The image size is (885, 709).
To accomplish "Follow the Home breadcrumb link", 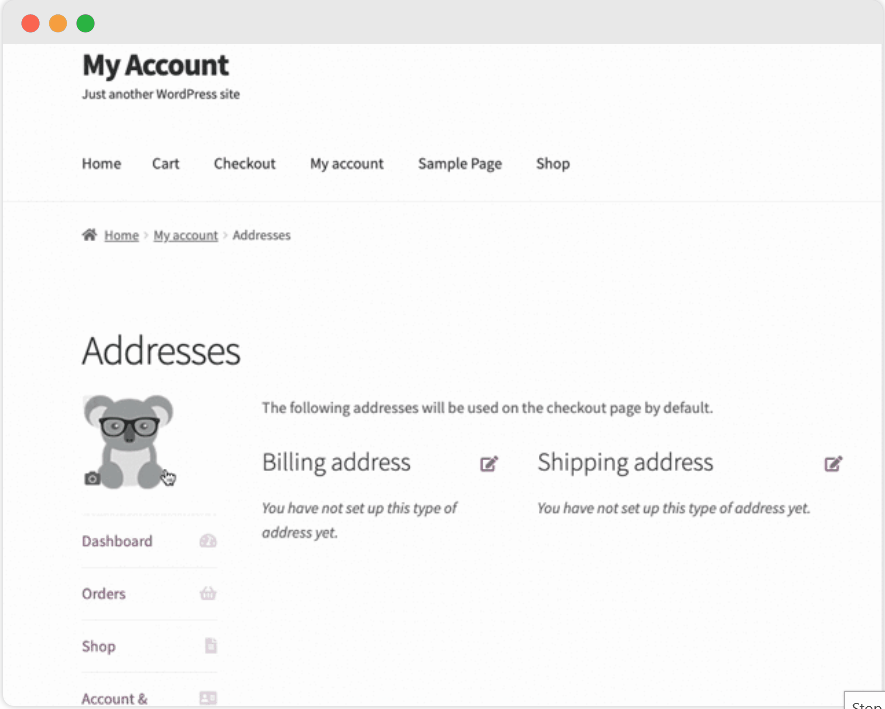I will click(121, 234).
